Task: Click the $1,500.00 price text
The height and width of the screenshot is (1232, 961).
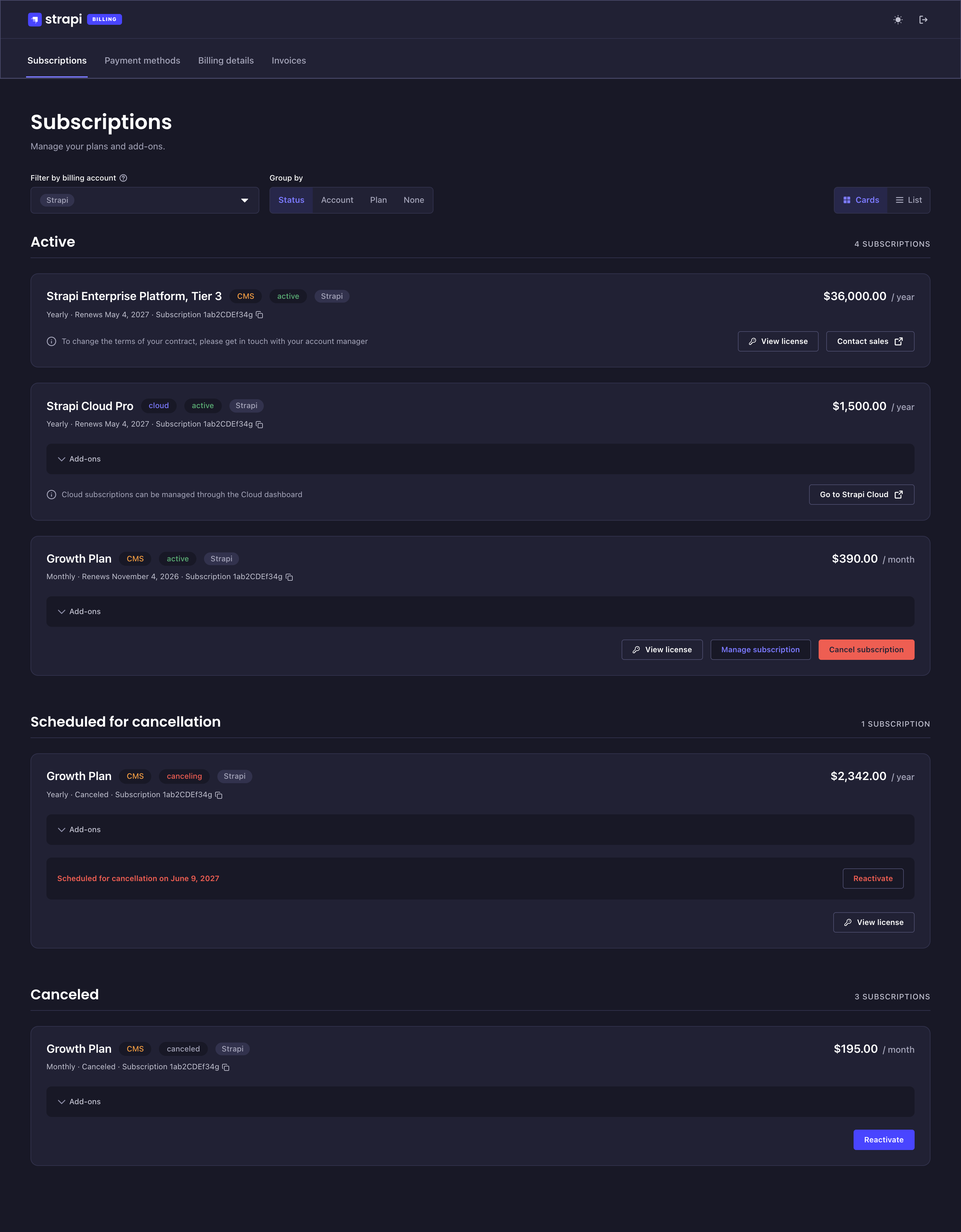Action: (x=860, y=406)
